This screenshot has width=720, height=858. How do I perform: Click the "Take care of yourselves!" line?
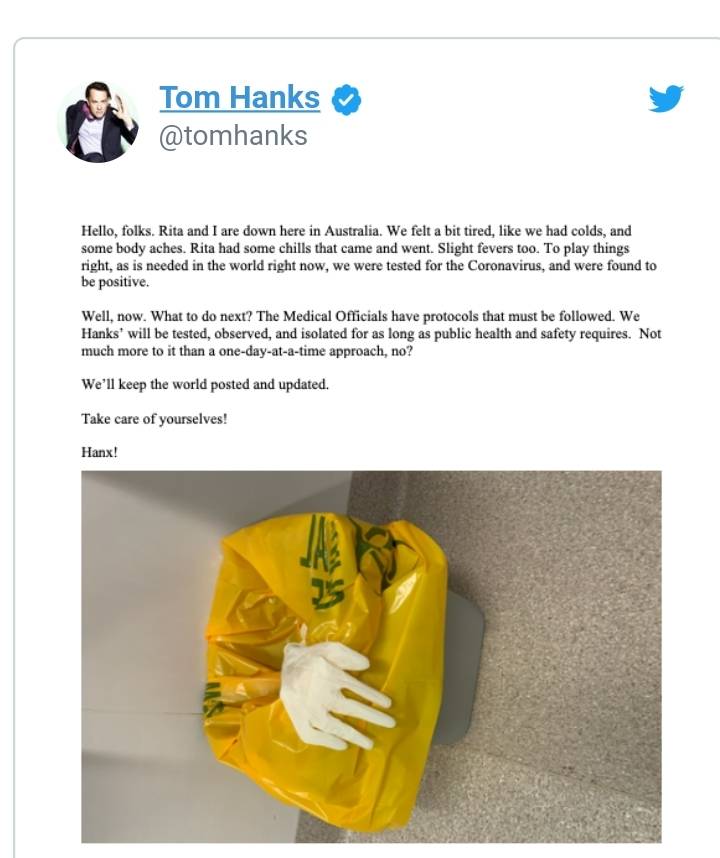click(154, 419)
